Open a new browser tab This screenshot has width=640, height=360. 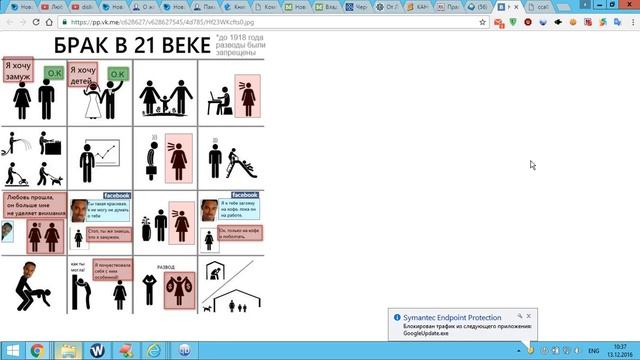pyautogui.click(x=564, y=7)
